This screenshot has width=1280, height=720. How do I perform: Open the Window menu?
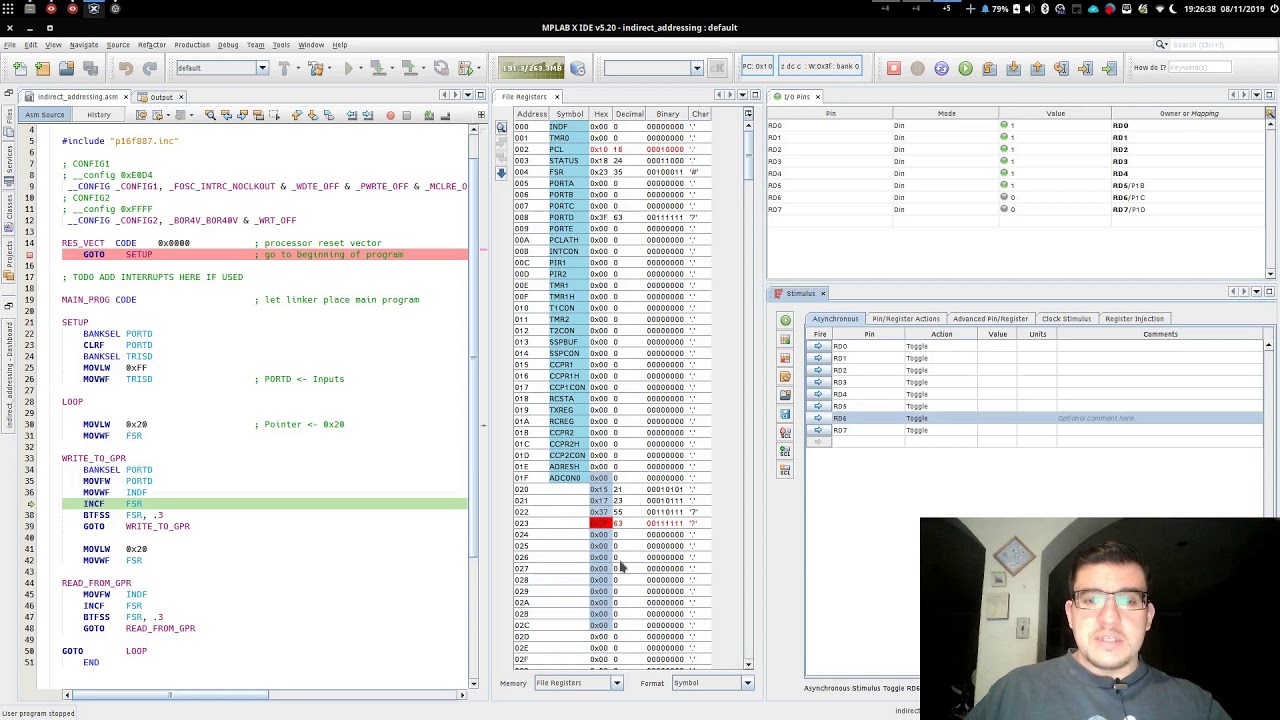[311, 45]
